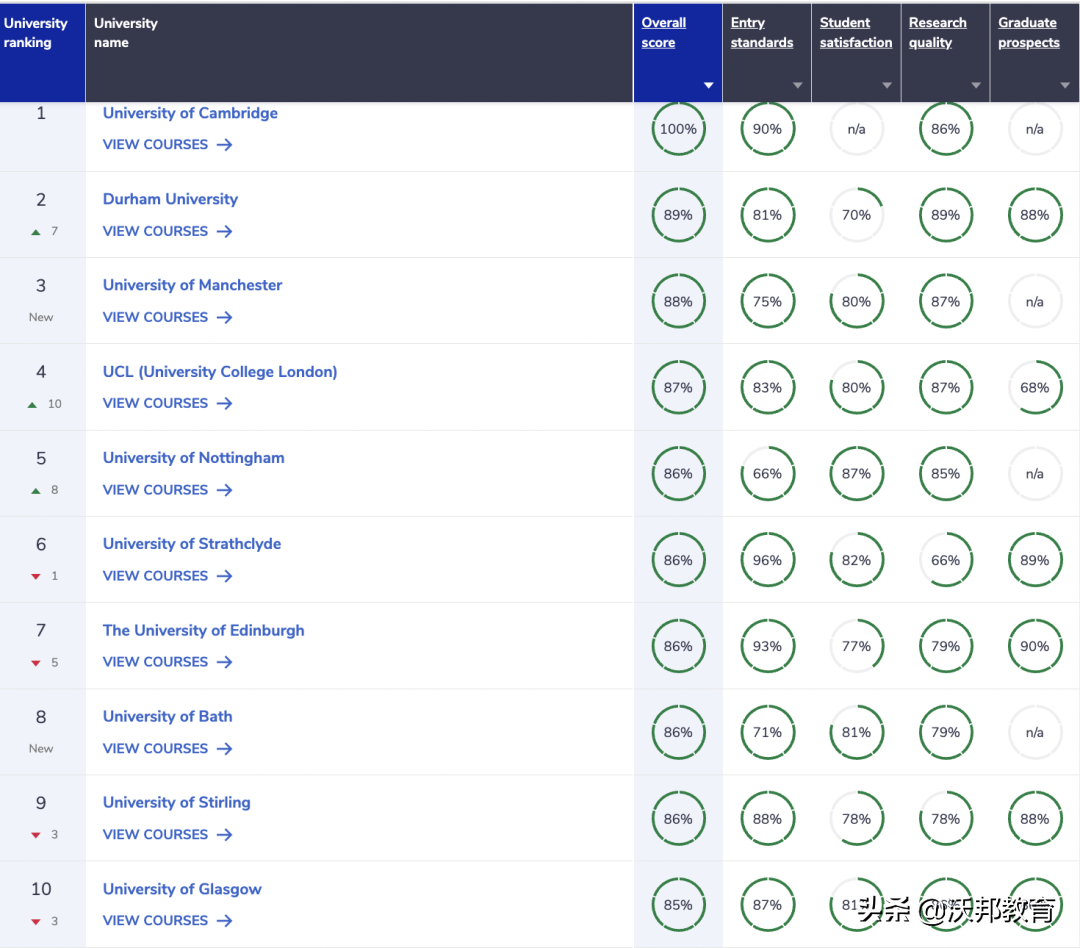The image size is (1080, 948).
Task: View courses for University of Manchester
Action: click(x=167, y=318)
